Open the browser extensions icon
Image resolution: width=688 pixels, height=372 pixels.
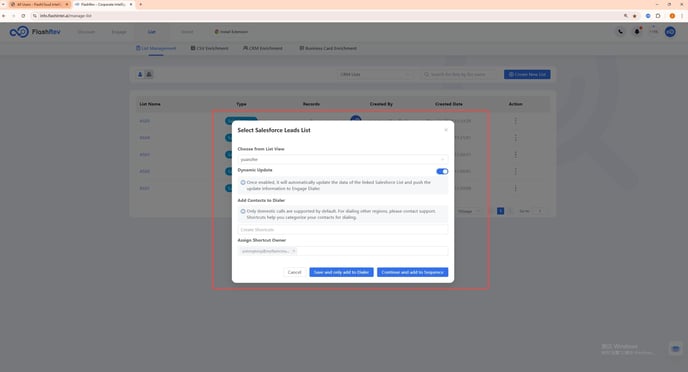click(658, 16)
